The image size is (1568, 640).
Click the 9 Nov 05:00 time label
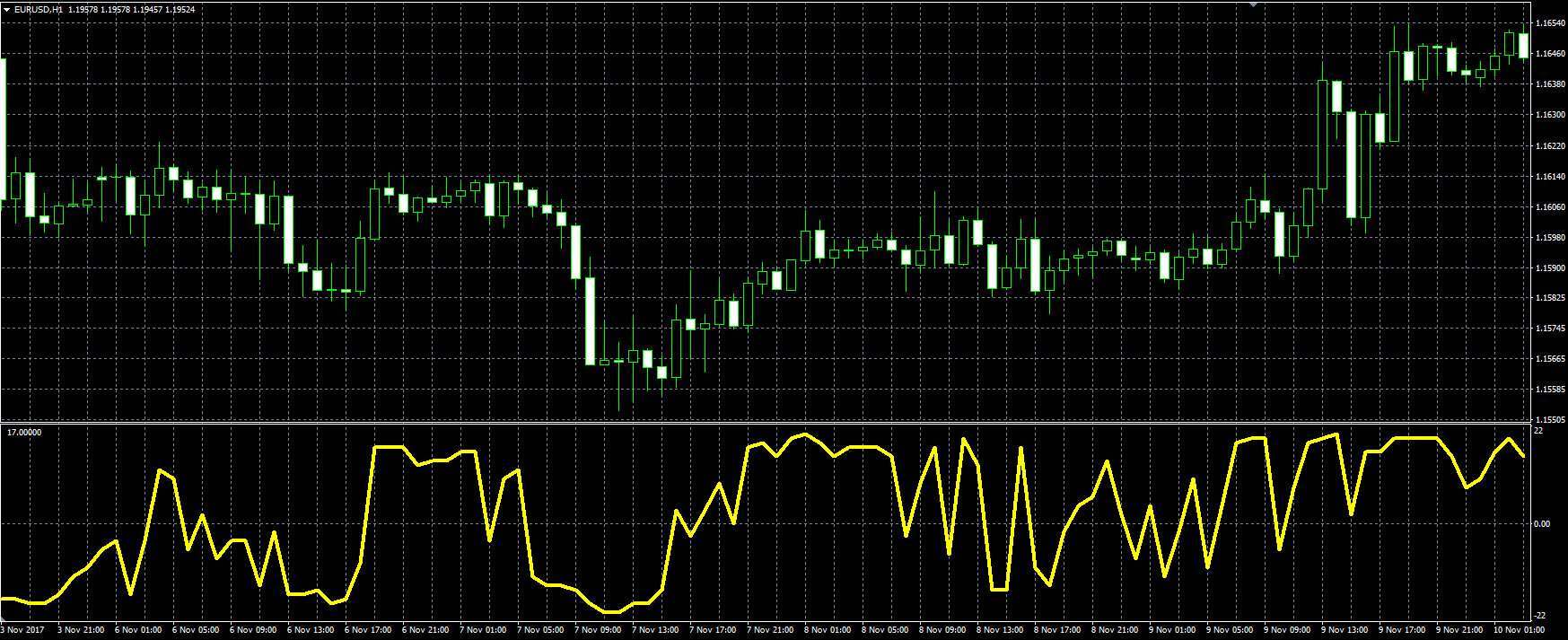tap(1230, 630)
